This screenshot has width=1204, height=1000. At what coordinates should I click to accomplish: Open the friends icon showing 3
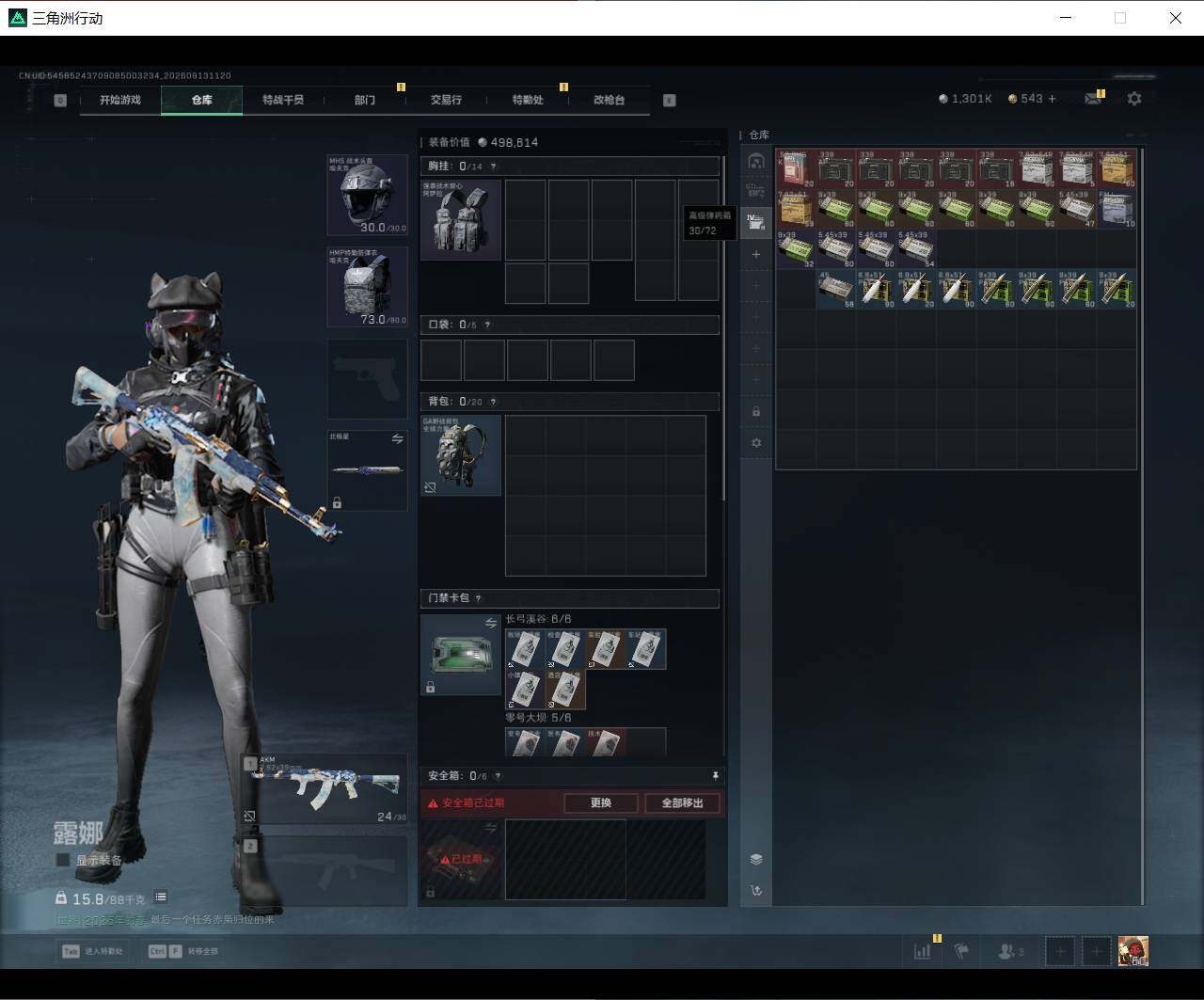pyautogui.click(x=1011, y=951)
